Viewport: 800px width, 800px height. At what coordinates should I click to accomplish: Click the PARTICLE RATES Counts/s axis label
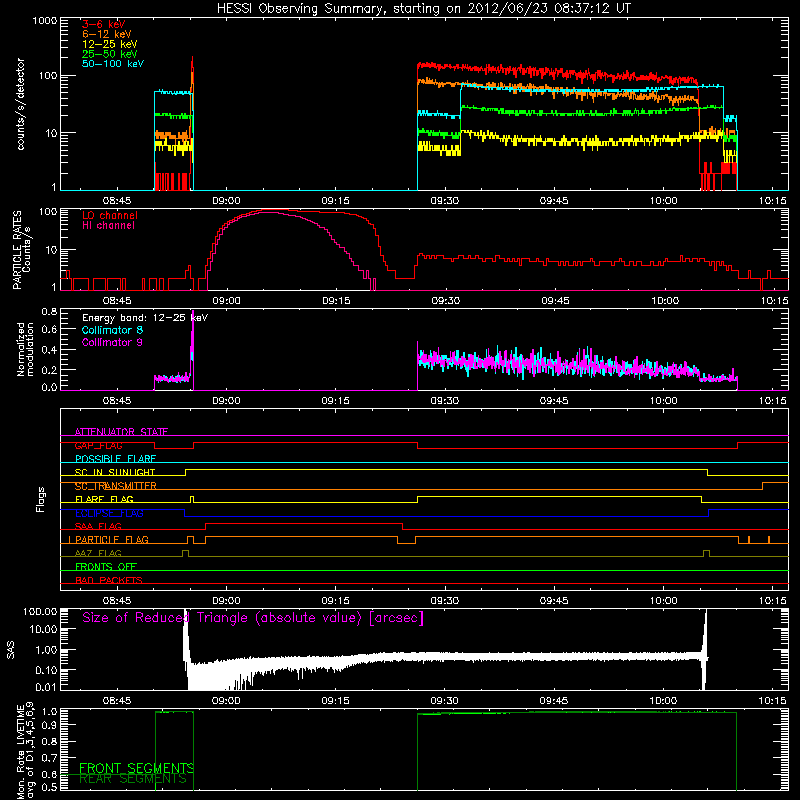(21, 250)
